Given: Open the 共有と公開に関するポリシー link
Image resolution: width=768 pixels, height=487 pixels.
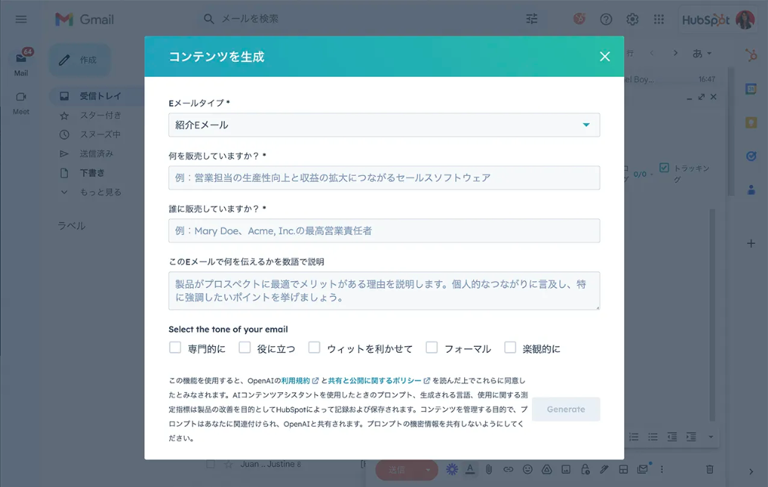Looking at the screenshot, I should coord(375,381).
